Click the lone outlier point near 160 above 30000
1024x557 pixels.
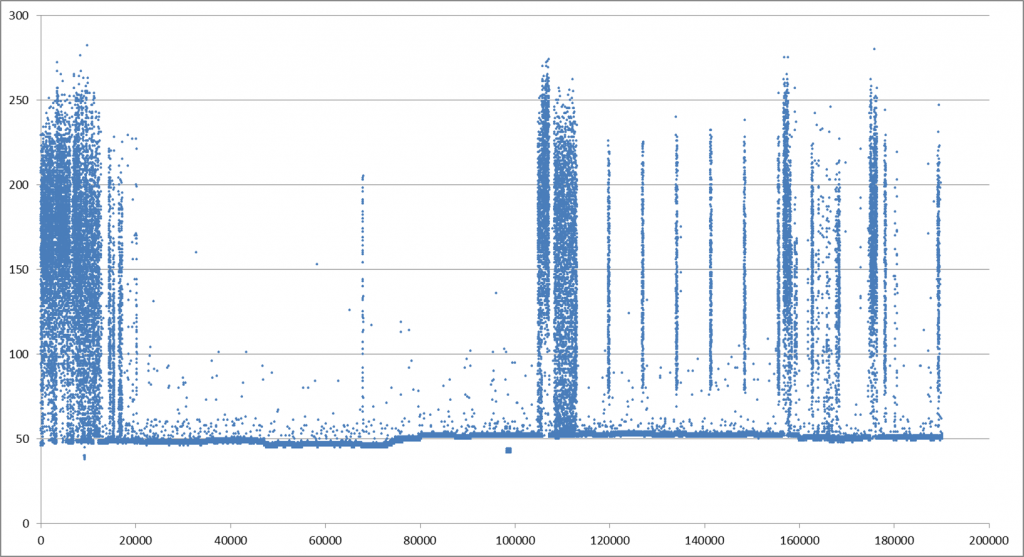coord(196,252)
